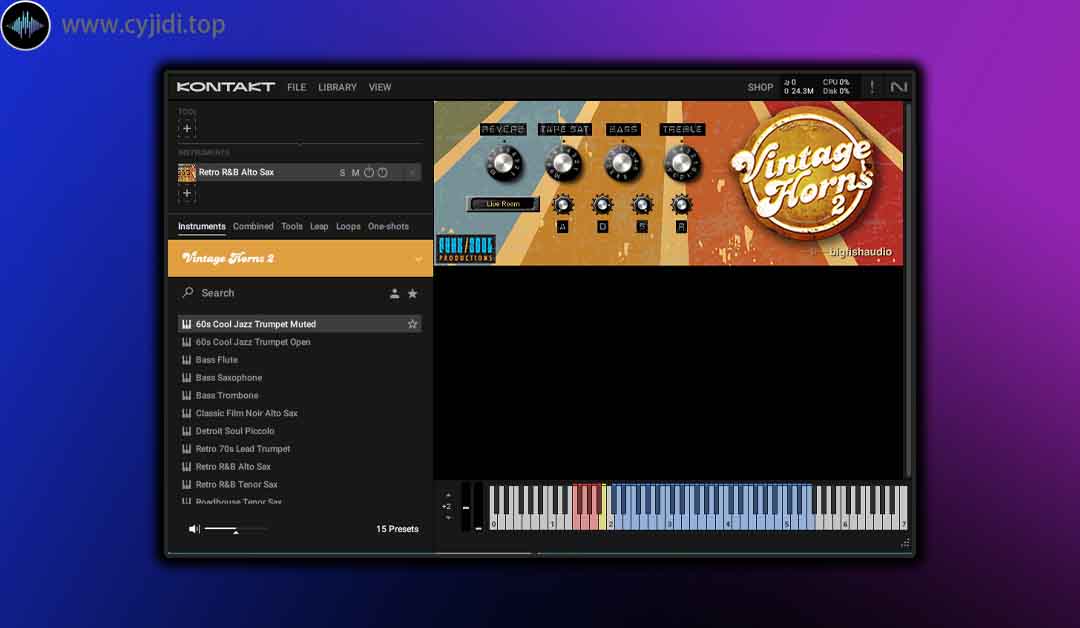Switch to the One-shots tab

click(388, 226)
